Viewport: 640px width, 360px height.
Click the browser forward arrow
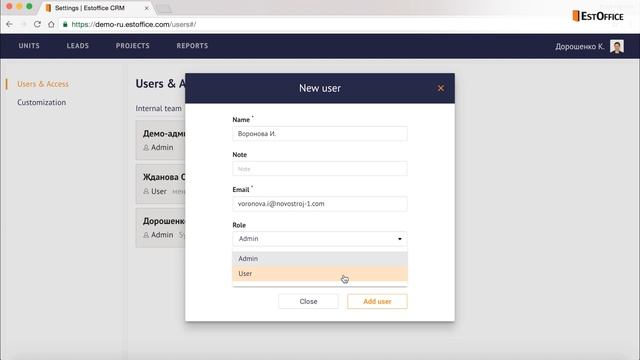[23, 24]
